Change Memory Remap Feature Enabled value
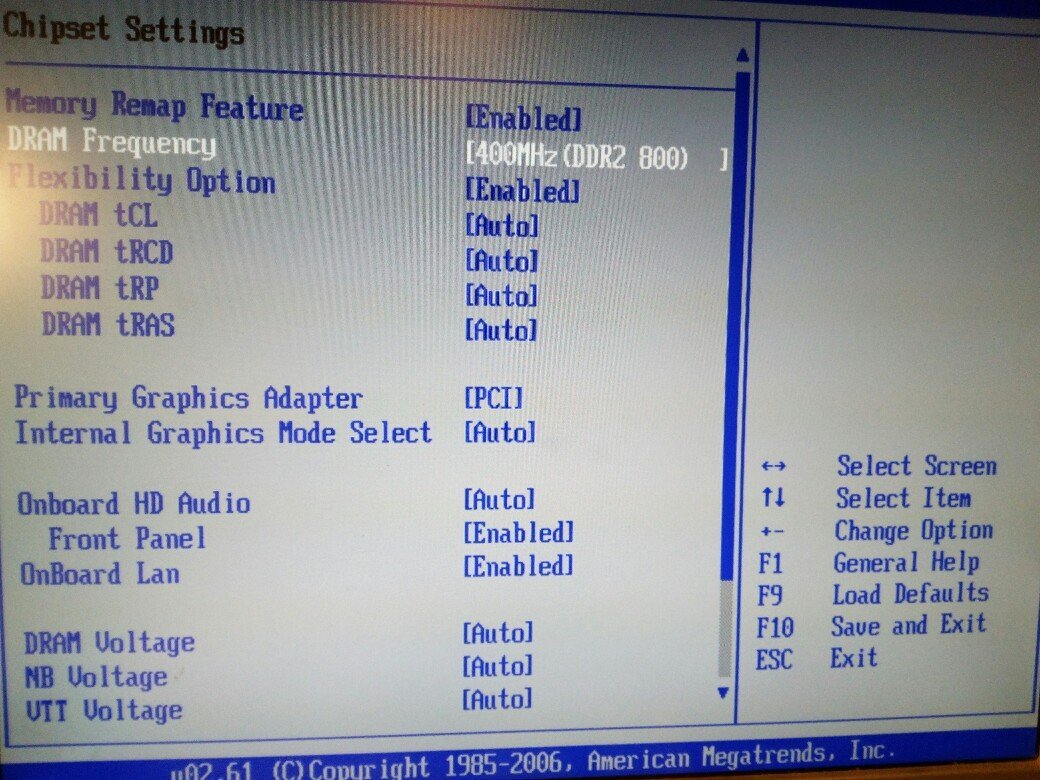The height and width of the screenshot is (780, 1040). [523, 119]
